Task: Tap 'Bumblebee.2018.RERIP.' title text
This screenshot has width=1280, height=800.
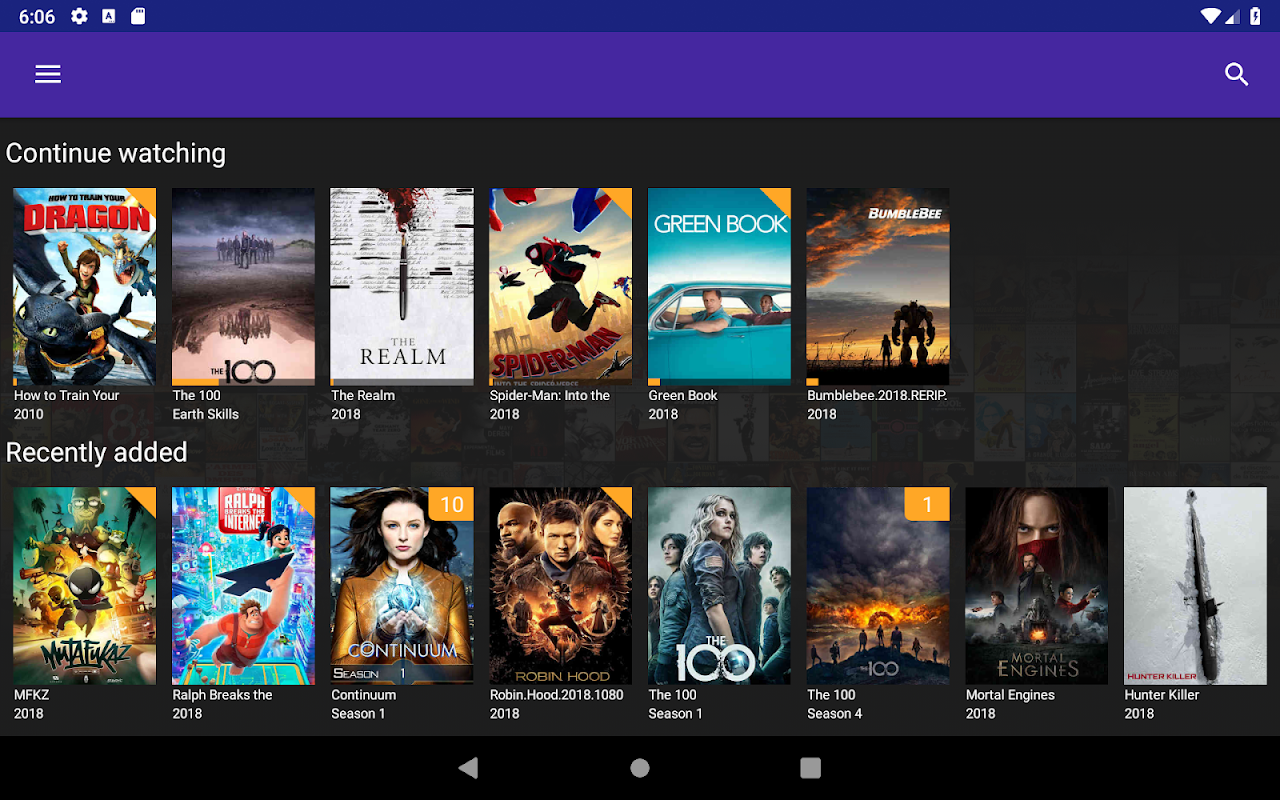Action: [x=877, y=396]
